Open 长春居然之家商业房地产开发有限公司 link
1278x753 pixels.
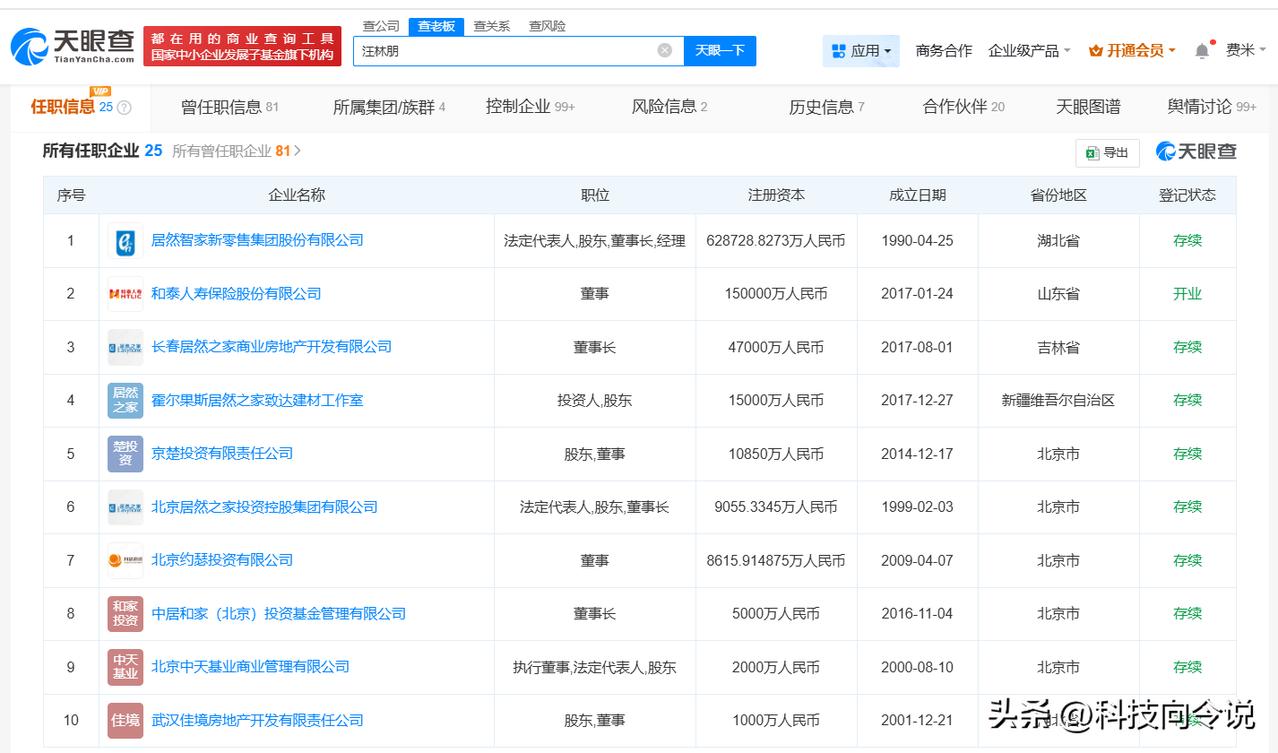pyautogui.click(x=271, y=347)
